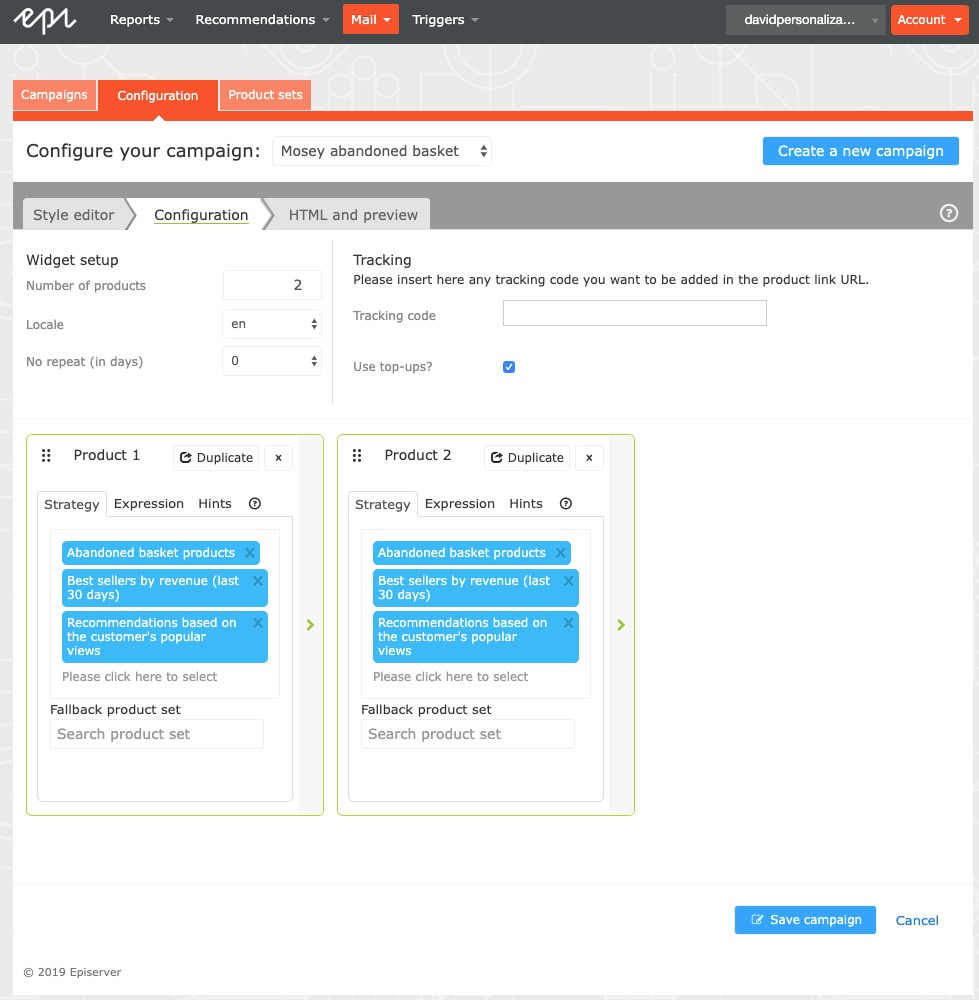Open the HTML and preview step
Viewport: 979px width, 1000px height.
point(353,215)
